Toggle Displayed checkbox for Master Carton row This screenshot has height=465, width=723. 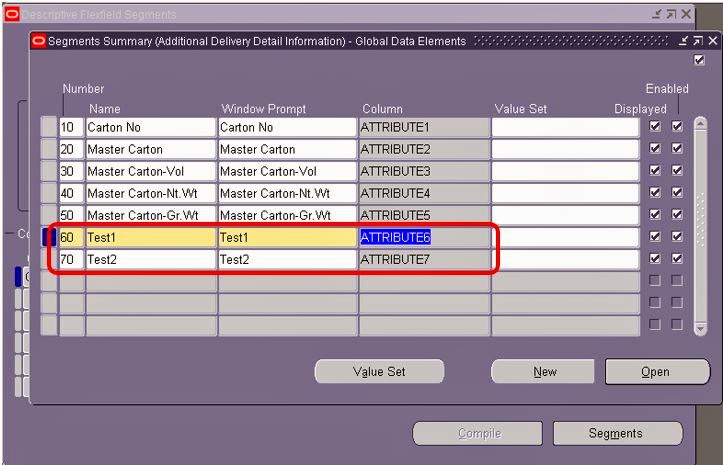tap(655, 148)
